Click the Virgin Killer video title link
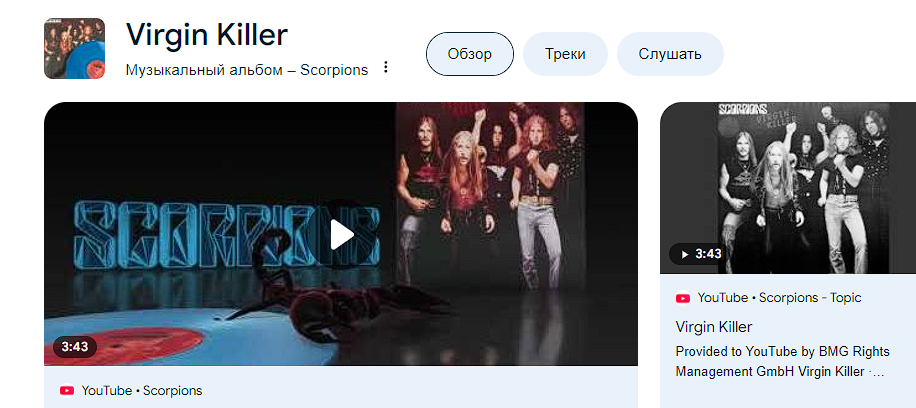This screenshot has width=916, height=408. coord(714,326)
